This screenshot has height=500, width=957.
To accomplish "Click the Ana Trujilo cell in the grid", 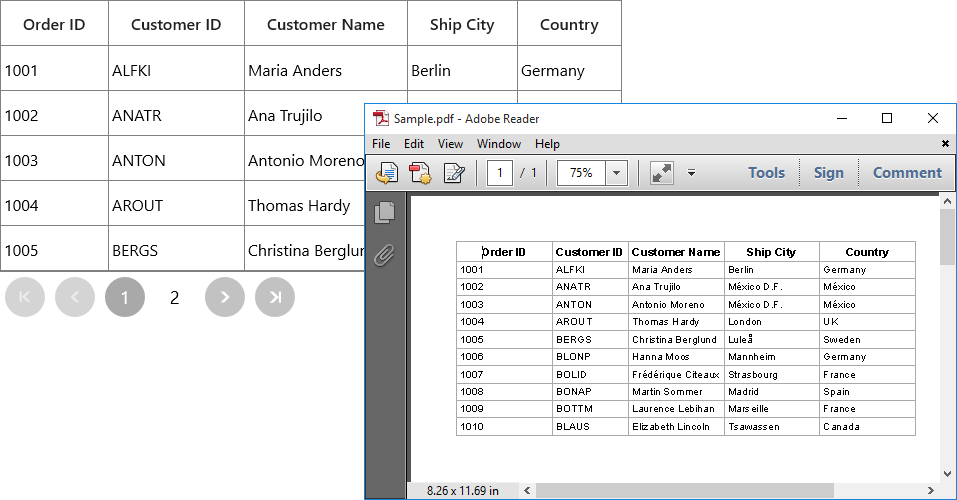I will (305, 114).
